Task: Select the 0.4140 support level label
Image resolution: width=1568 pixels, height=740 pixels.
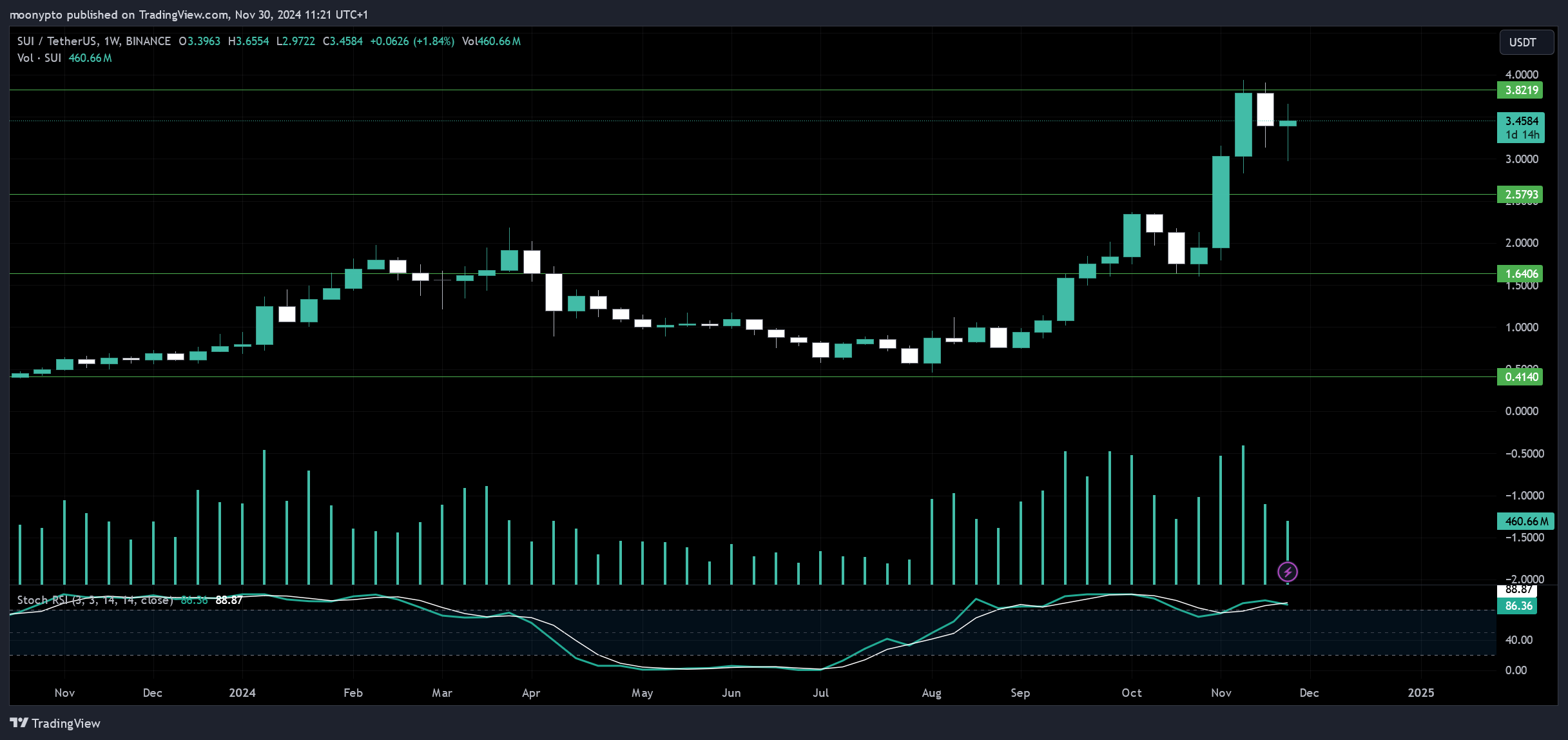Action: [x=1520, y=377]
